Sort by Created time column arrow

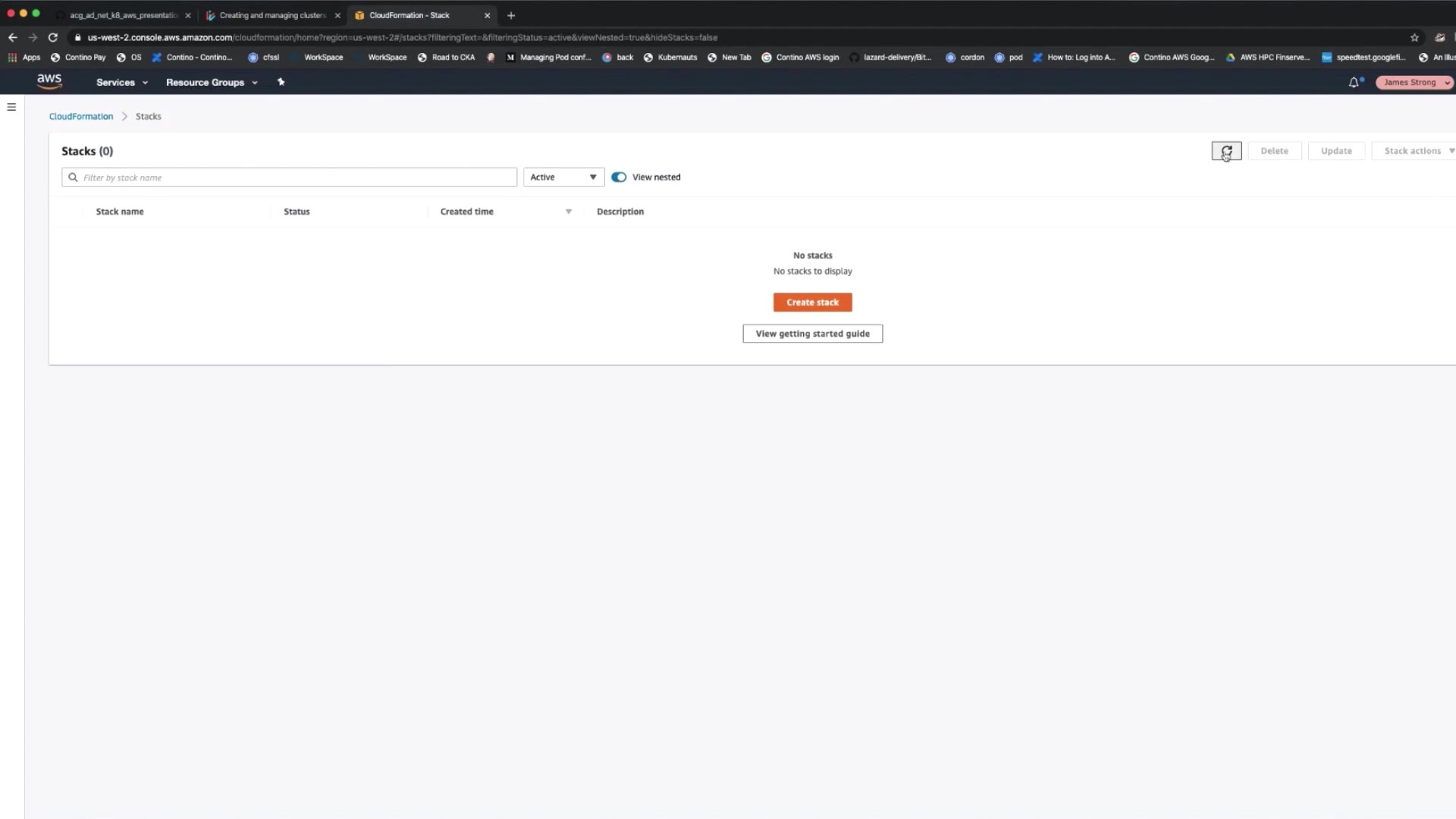point(568,212)
